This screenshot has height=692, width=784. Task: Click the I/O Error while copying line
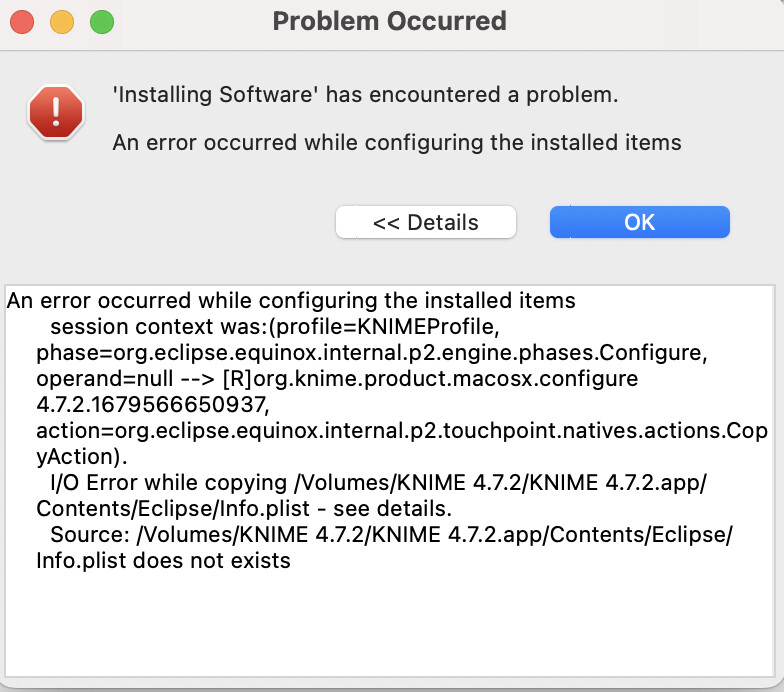(x=378, y=482)
